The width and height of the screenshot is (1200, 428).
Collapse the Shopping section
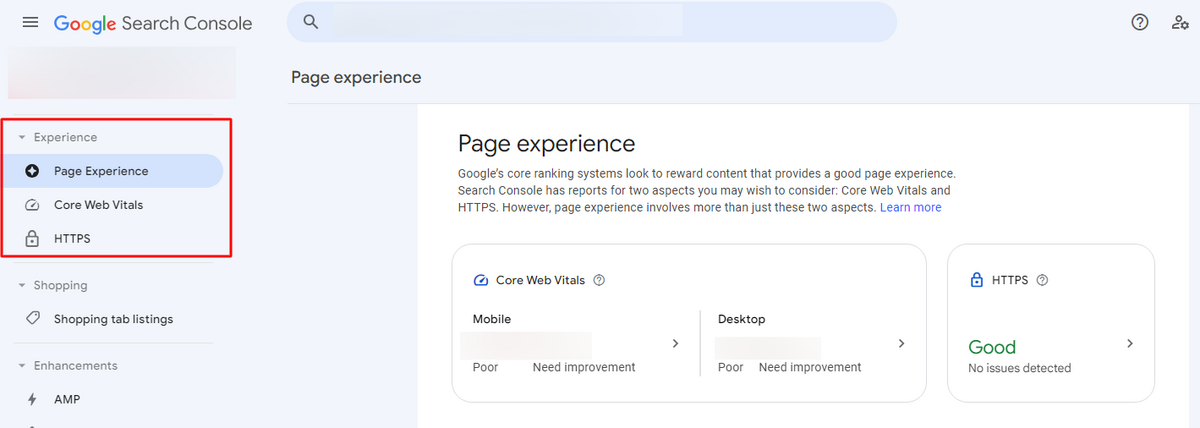point(22,286)
